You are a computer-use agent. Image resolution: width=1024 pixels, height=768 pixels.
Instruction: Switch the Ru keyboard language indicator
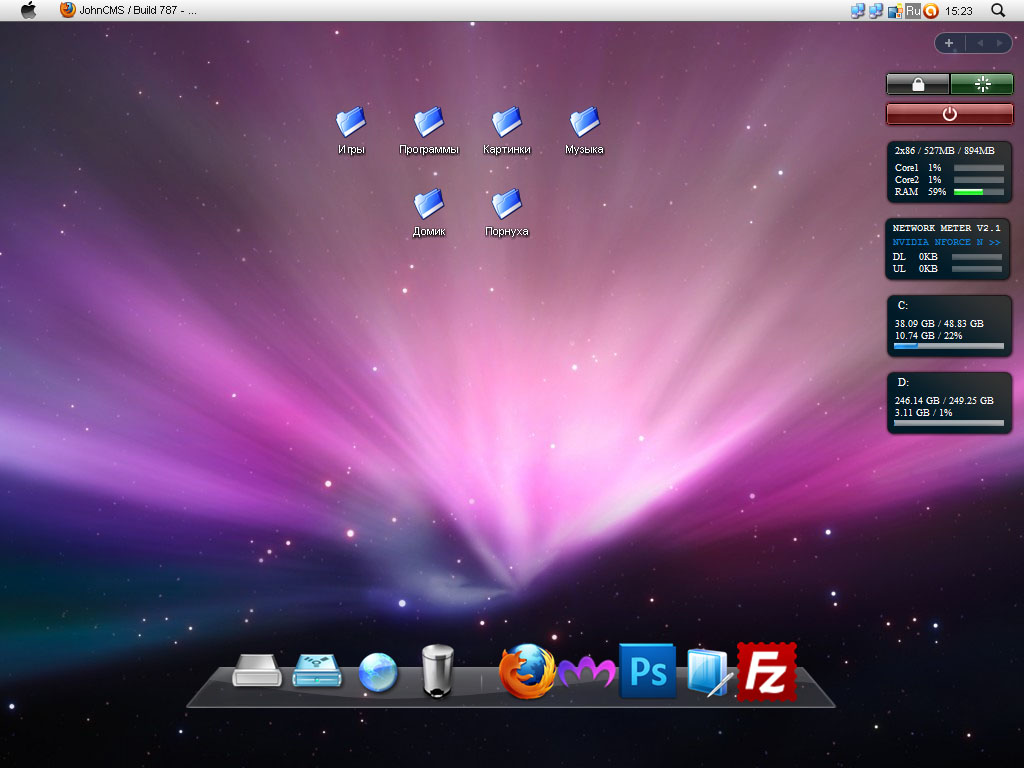tap(912, 10)
